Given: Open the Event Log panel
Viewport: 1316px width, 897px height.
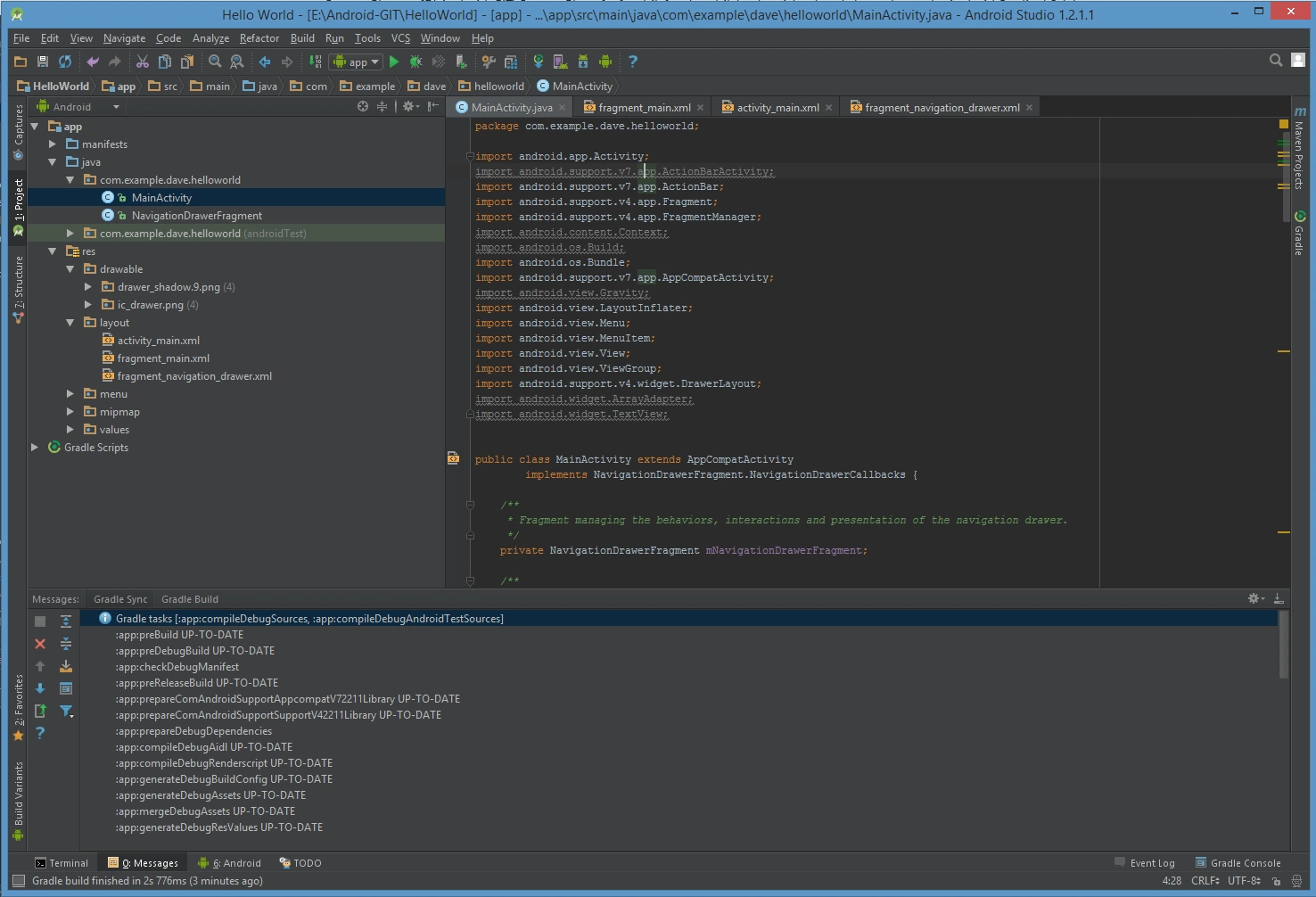Looking at the screenshot, I should pos(1151,862).
